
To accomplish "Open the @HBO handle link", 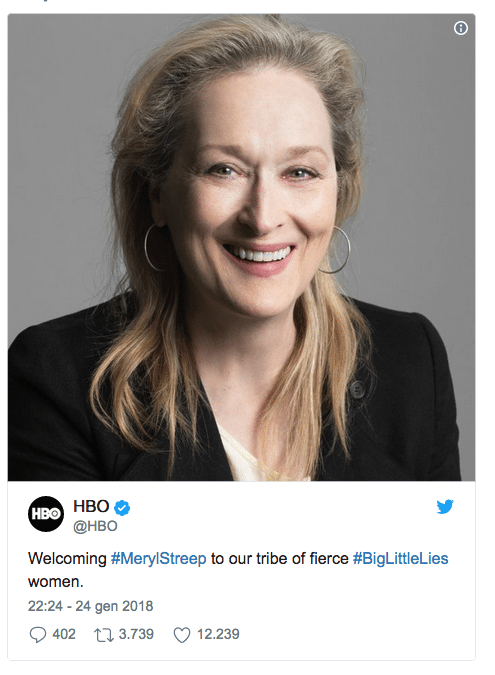I will pyautogui.click(x=95, y=526).
